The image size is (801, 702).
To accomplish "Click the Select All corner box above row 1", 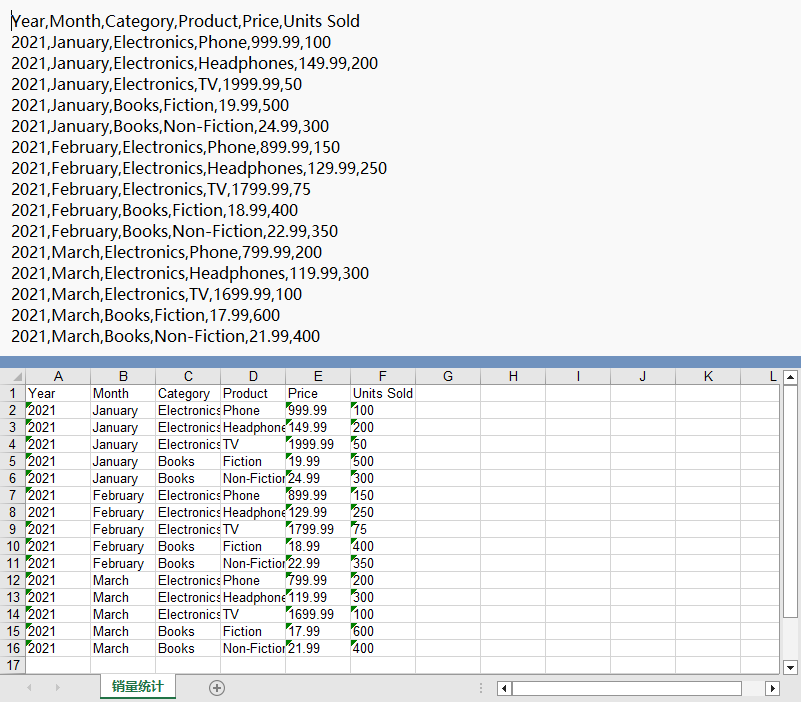I will coord(13,376).
